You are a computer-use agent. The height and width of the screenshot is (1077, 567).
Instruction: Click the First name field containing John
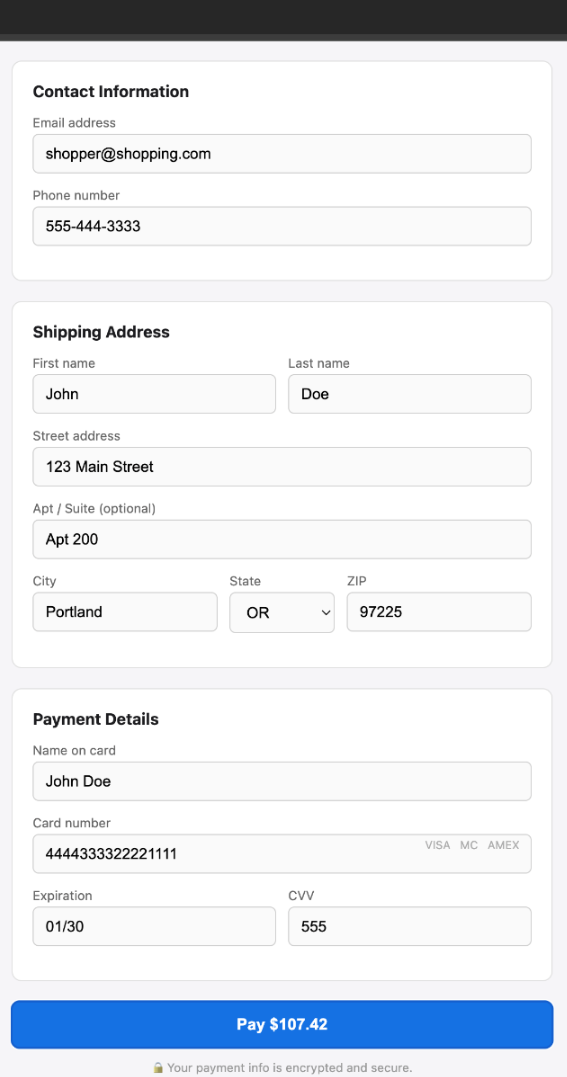154,394
